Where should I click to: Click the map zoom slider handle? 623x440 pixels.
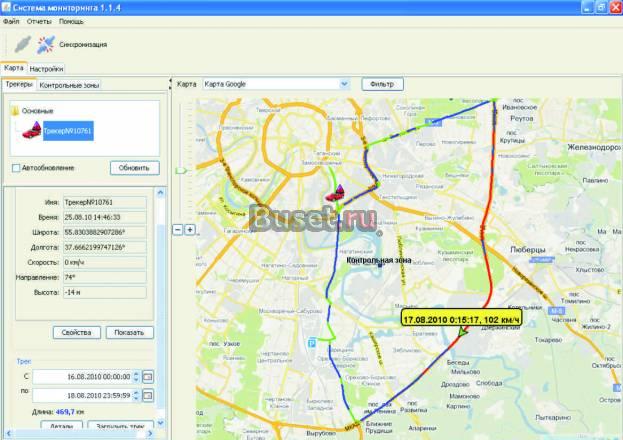click(181, 171)
